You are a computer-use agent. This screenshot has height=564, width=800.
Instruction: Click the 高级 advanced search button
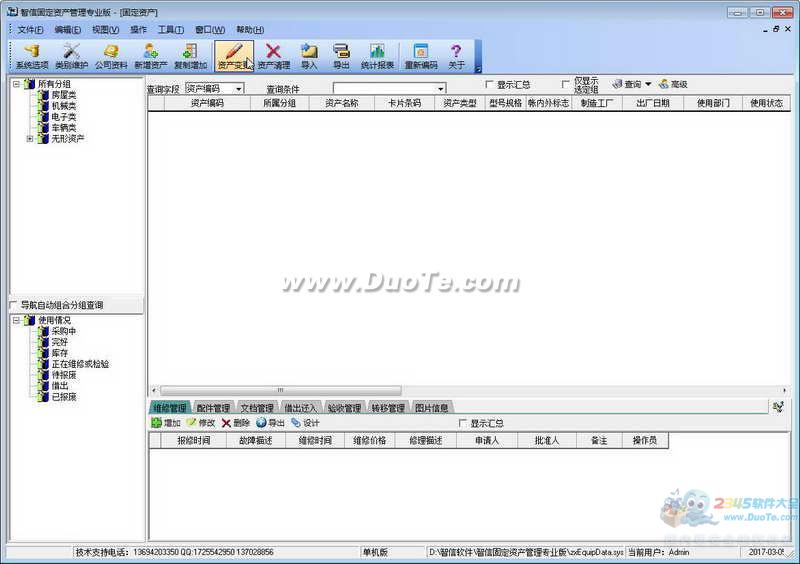[x=673, y=85]
